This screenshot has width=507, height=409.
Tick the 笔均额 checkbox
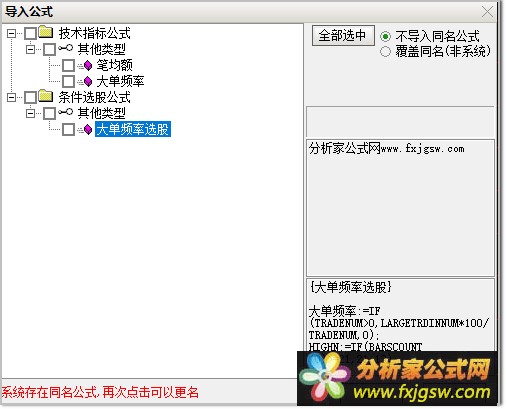(x=69, y=65)
